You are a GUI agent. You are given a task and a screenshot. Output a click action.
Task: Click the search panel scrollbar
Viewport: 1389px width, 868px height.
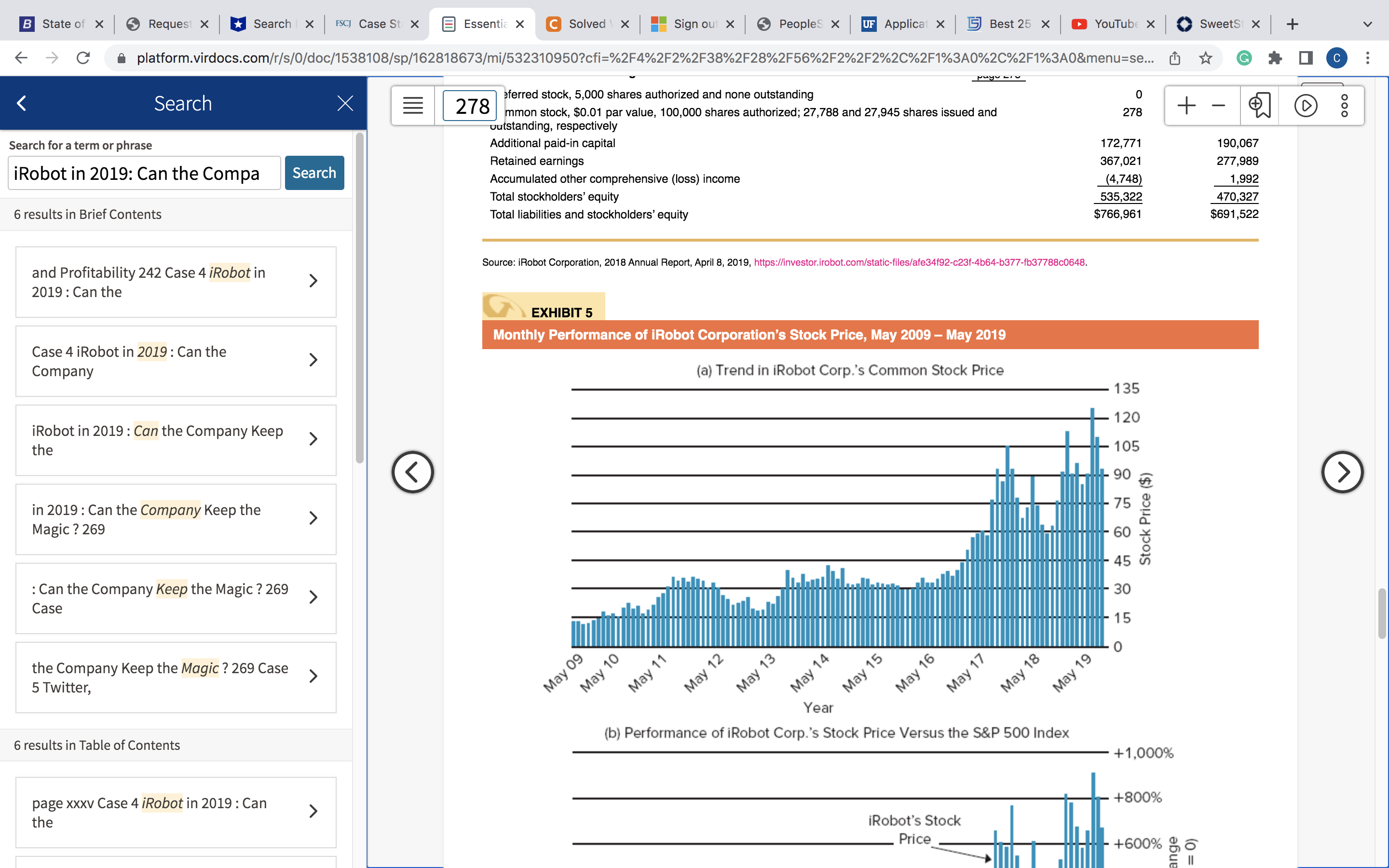pos(360,298)
